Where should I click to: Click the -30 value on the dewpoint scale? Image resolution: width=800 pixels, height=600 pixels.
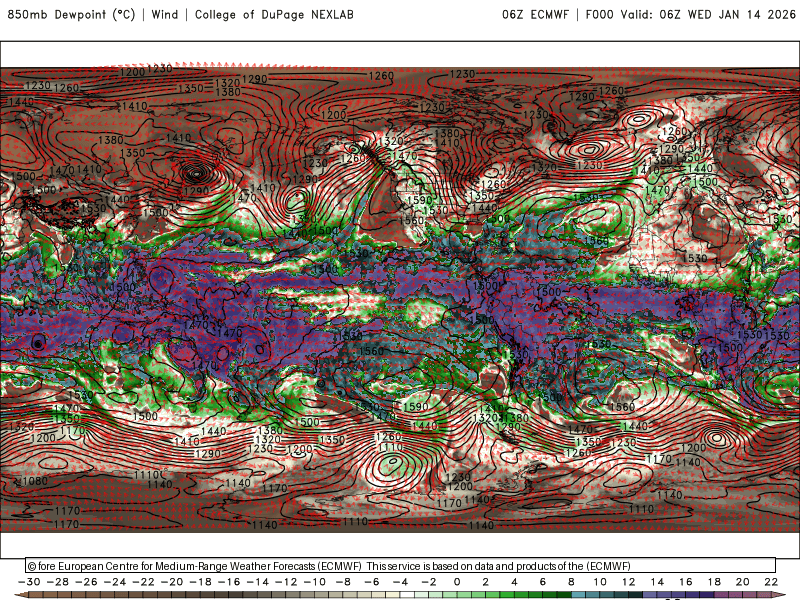(x=29, y=582)
